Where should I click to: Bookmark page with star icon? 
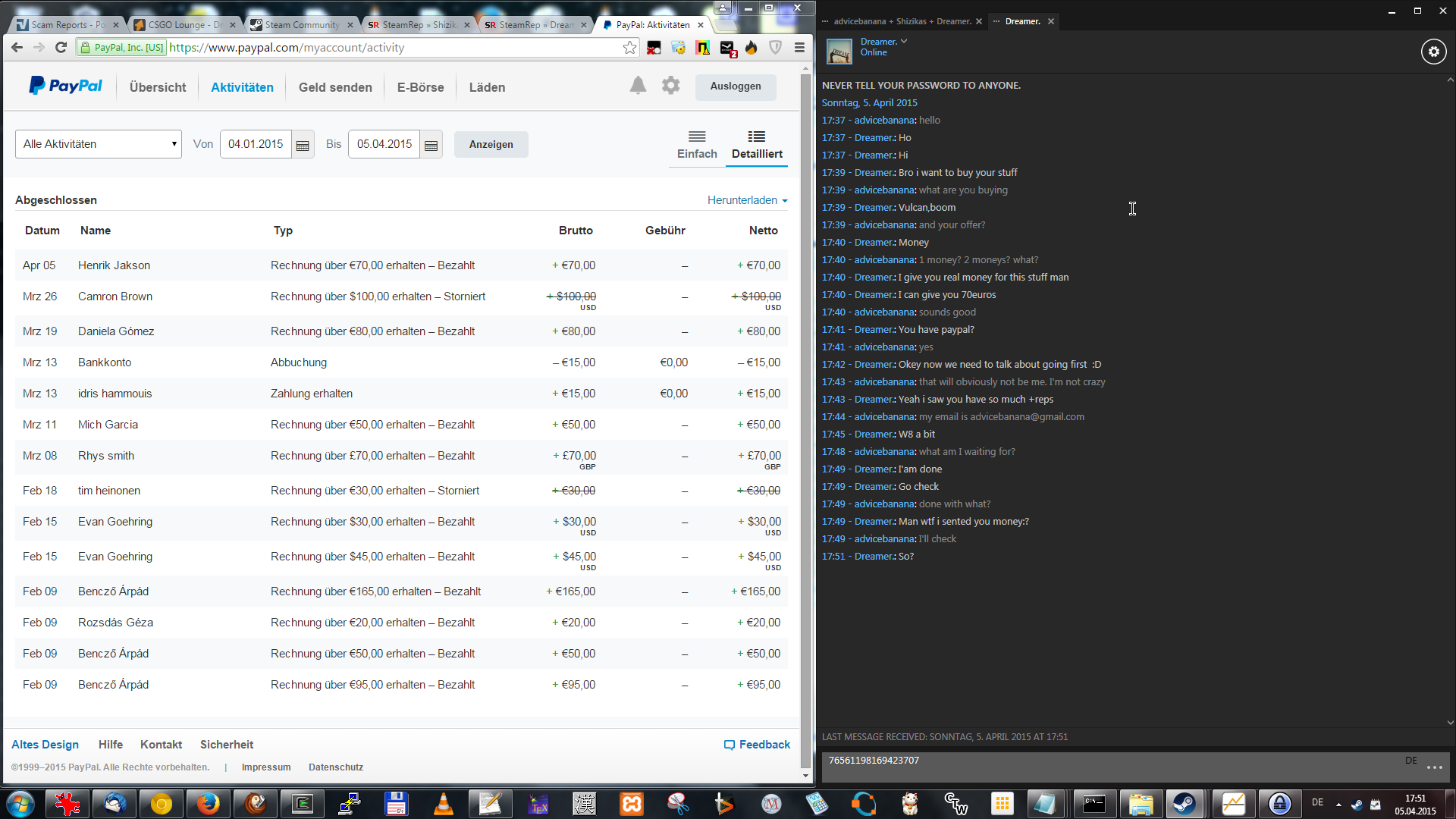[629, 48]
